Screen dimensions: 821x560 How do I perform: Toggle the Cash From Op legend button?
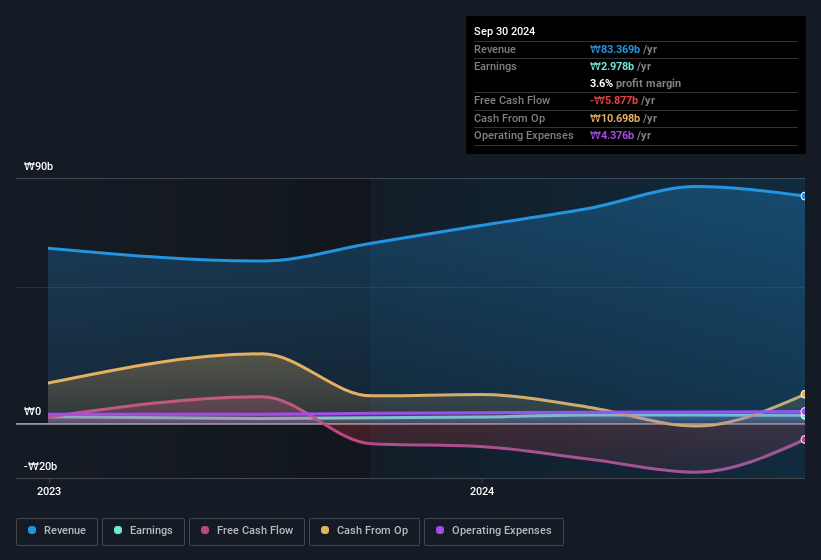(364, 531)
